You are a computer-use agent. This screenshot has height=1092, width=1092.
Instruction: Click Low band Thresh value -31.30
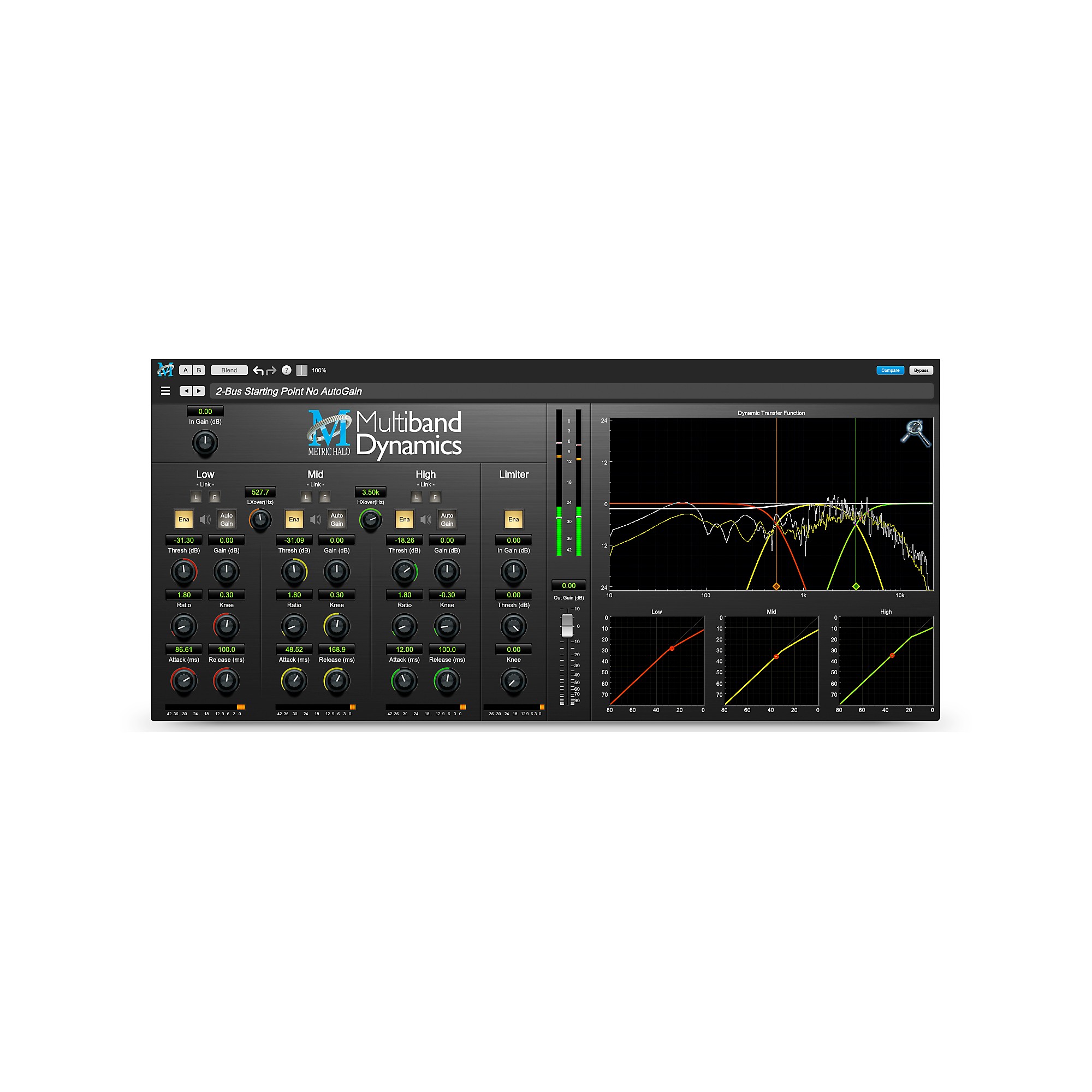pyautogui.click(x=183, y=541)
